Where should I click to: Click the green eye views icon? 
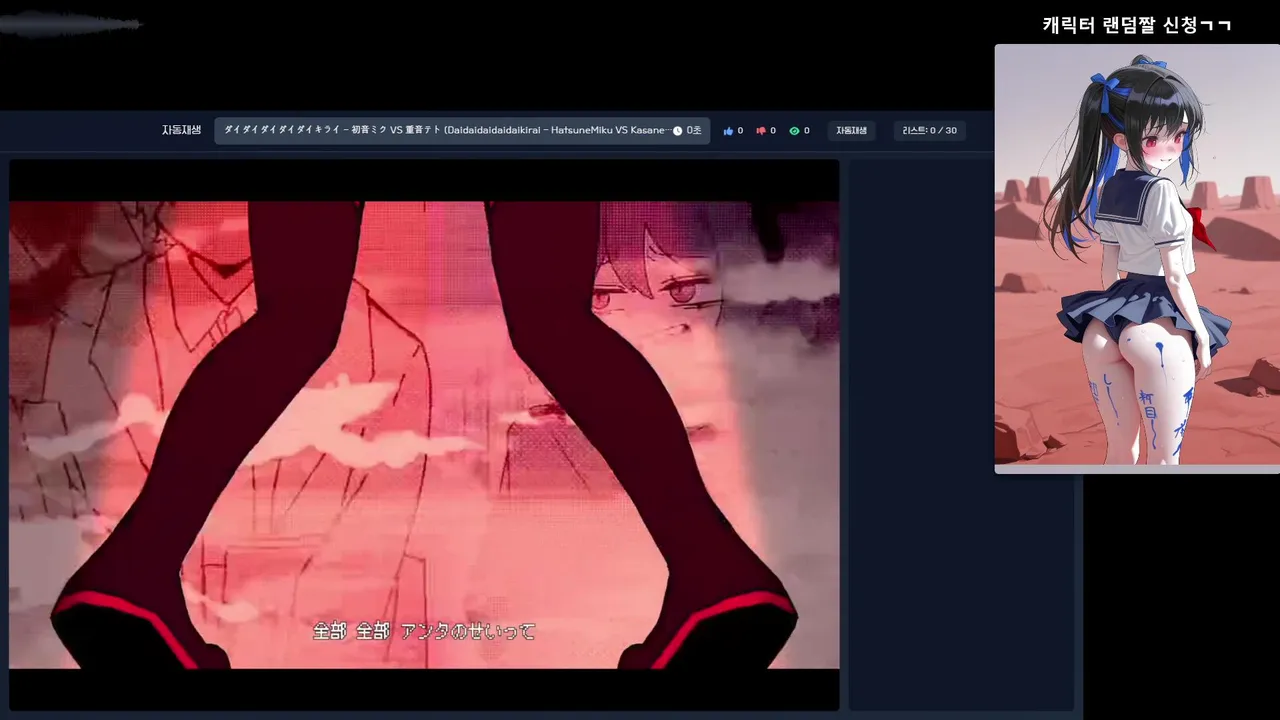pyautogui.click(x=794, y=131)
